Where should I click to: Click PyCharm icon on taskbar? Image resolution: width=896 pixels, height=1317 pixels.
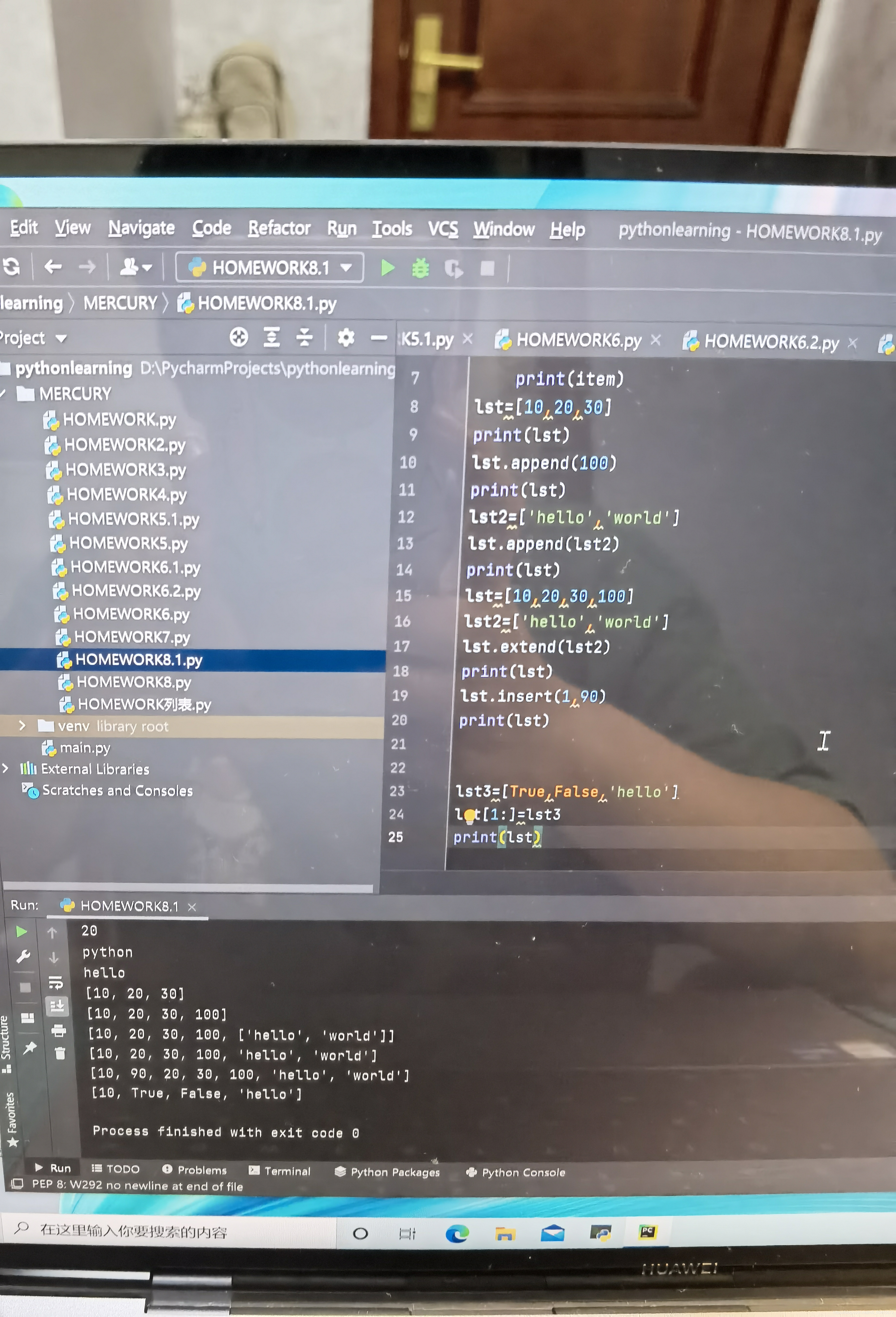click(x=647, y=1232)
